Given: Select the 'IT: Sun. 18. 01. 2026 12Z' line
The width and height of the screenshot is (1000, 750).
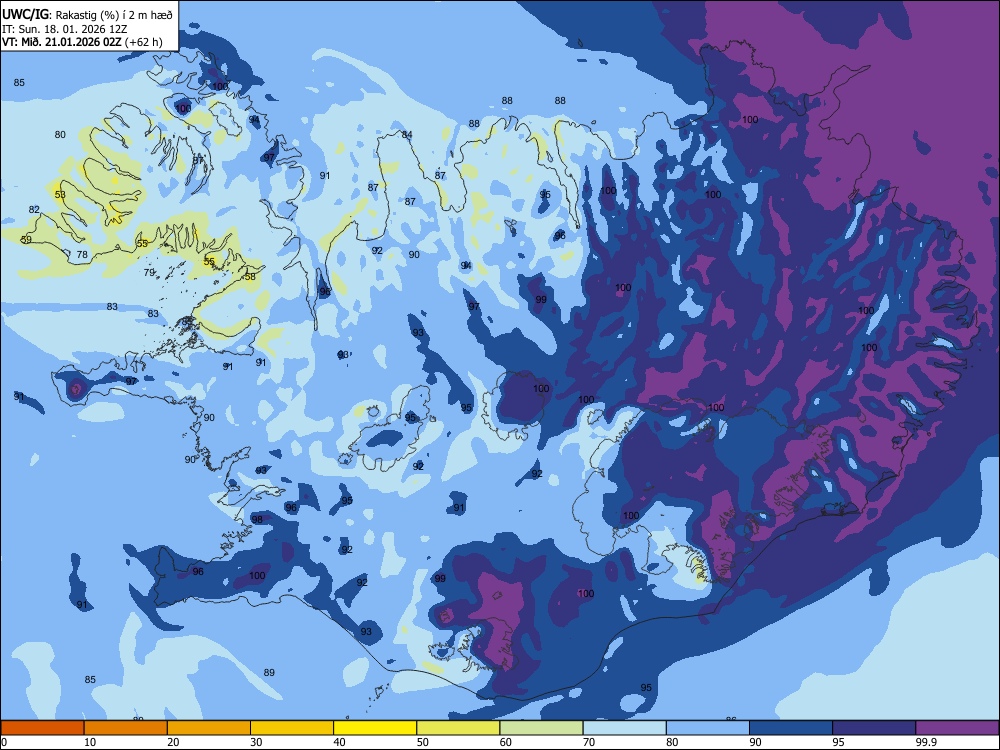Looking at the screenshot, I should click(x=64, y=29).
